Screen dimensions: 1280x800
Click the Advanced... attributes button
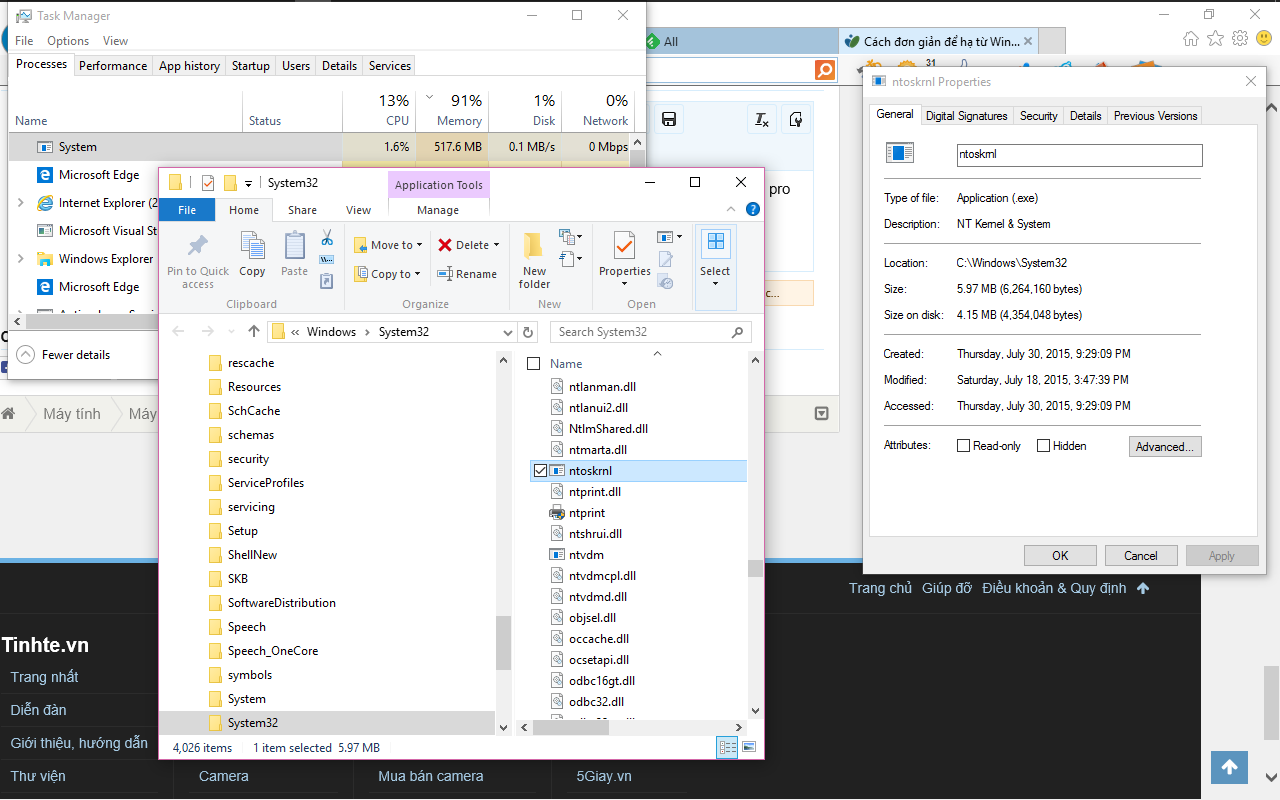(1165, 447)
